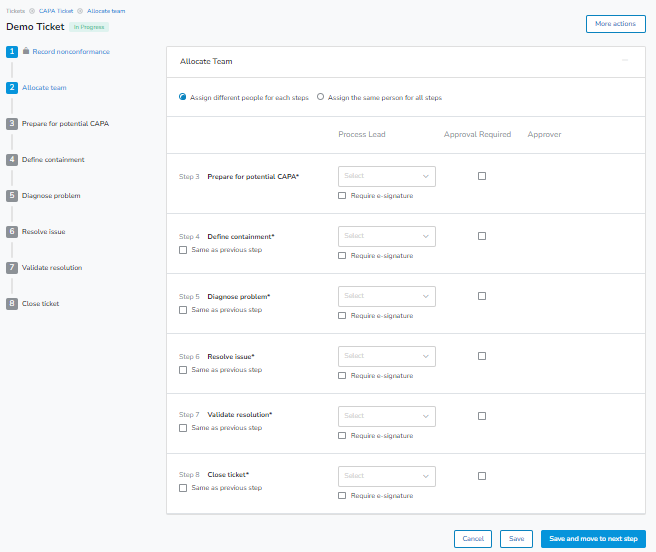
Task: Click the step 2 number badge
Action: [12, 87]
